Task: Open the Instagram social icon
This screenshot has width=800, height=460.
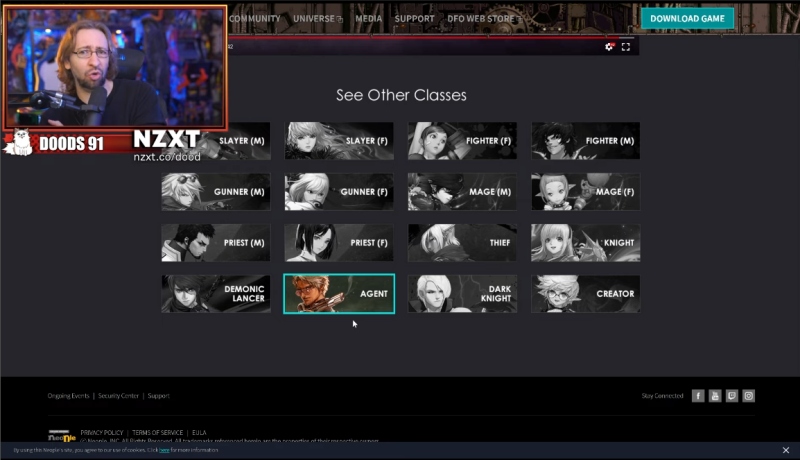Action: [748, 396]
